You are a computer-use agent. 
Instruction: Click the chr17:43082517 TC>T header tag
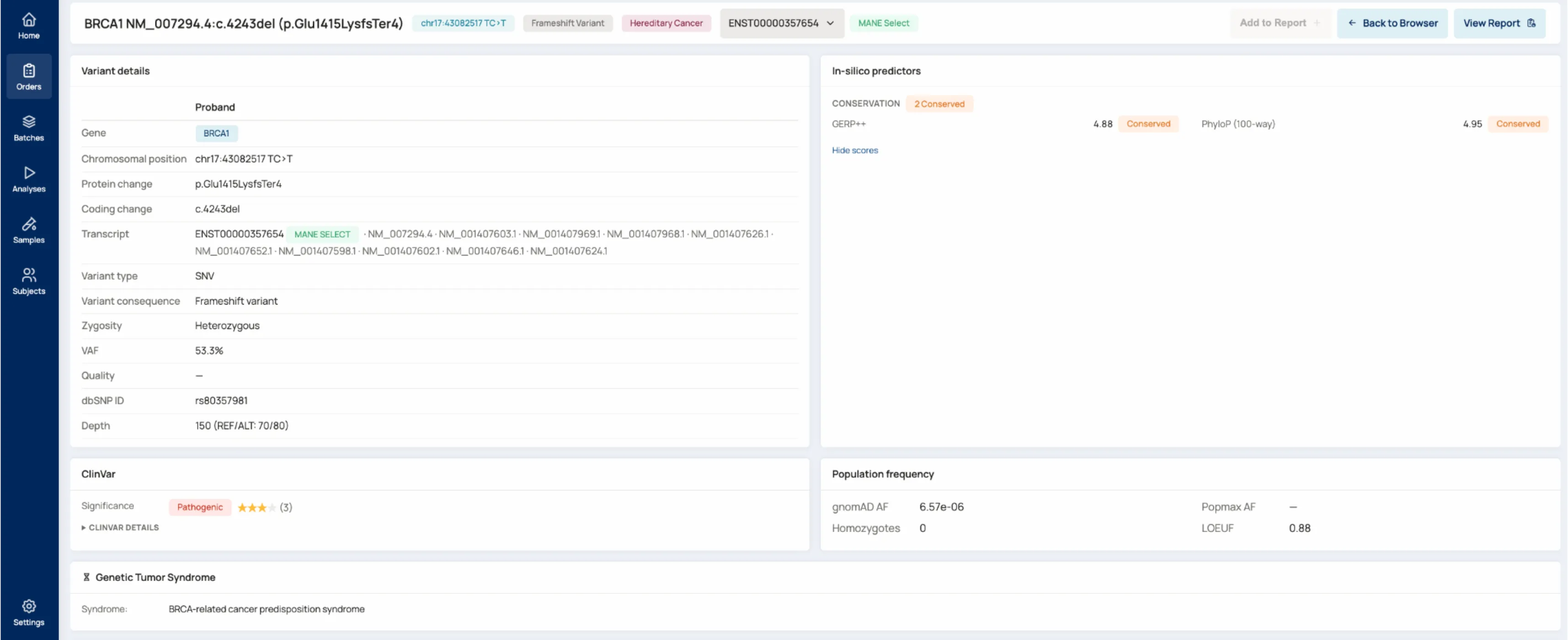[x=463, y=23]
